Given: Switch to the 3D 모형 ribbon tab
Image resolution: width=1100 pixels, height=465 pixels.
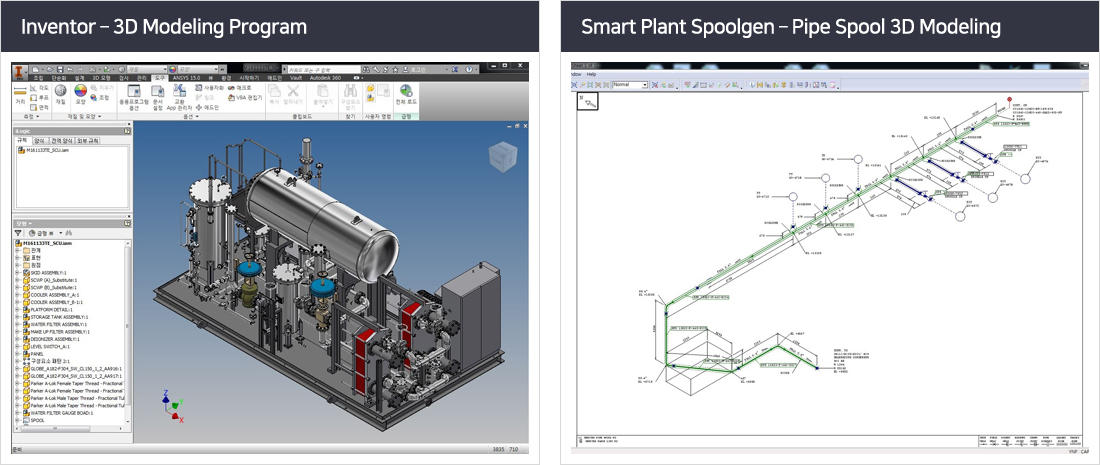Looking at the screenshot, I should (102, 78).
